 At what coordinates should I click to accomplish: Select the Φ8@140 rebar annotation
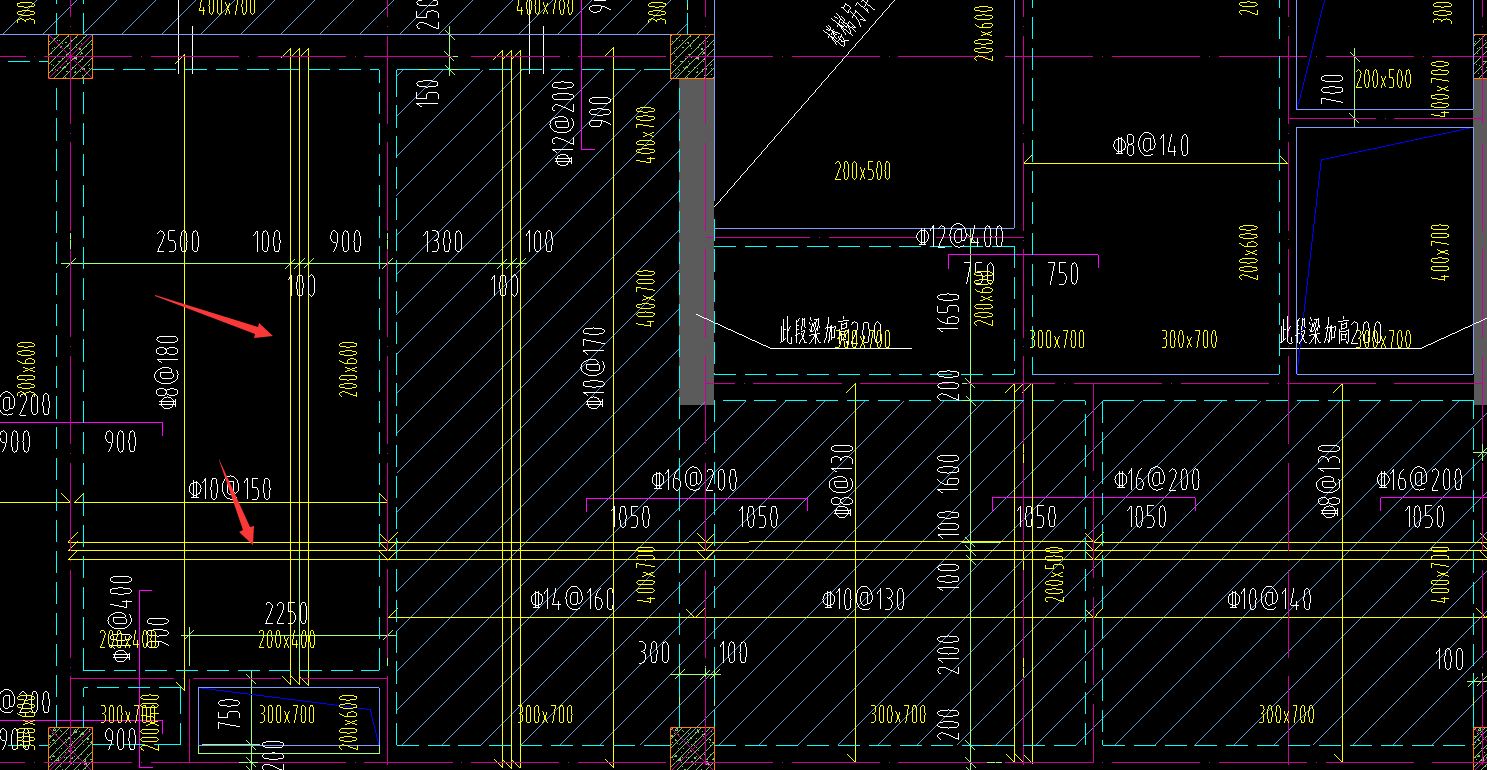pyautogui.click(x=1151, y=146)
